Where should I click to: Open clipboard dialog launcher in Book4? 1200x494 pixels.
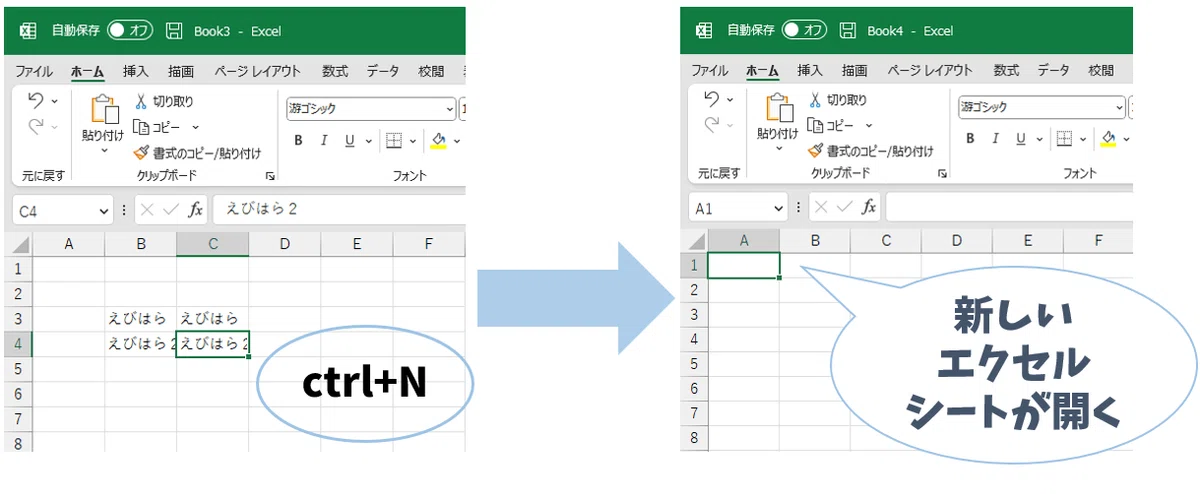[942, 174]
